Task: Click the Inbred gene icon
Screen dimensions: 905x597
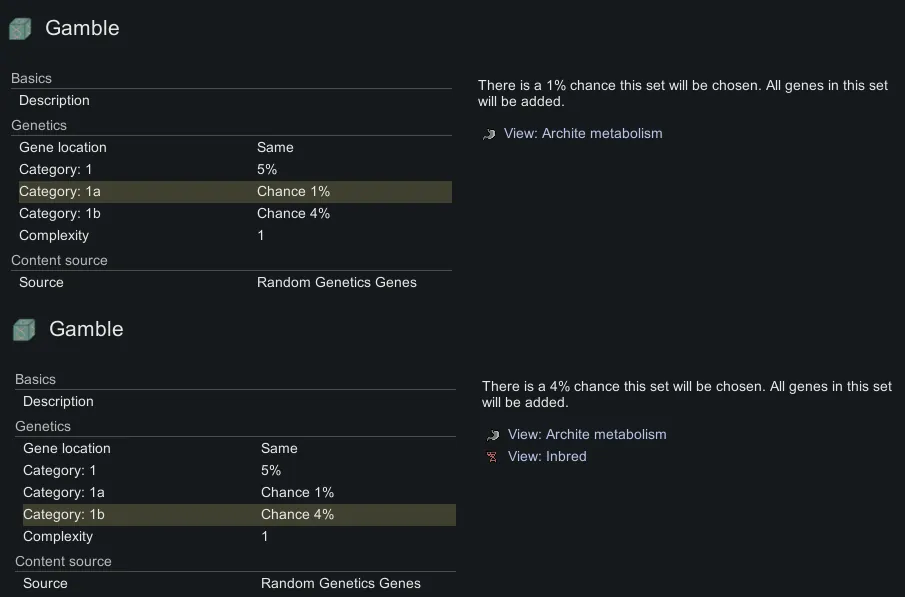Action: [492, 457]
